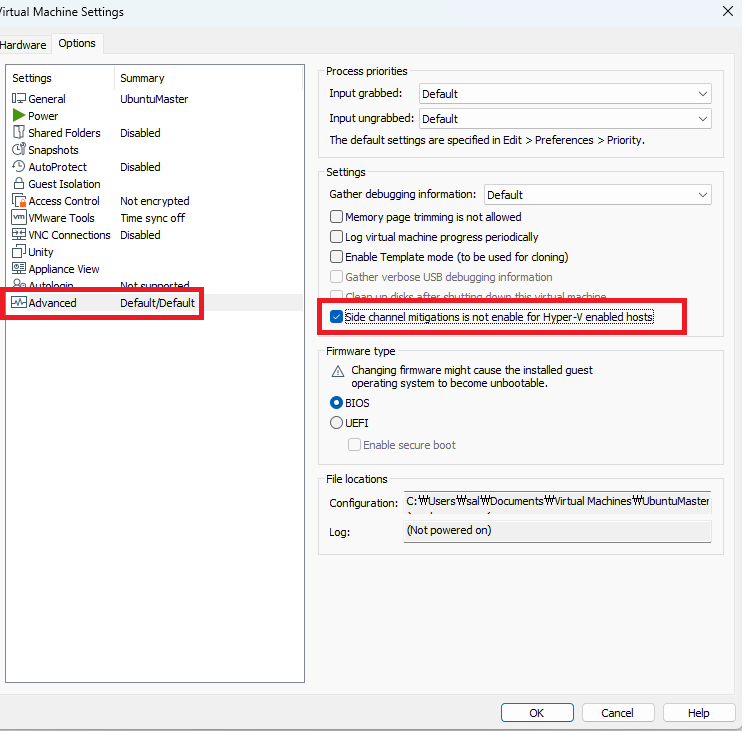Select the Access Control row label
Image resolution: width=744 pixels, height=731 pixels.
[64, 201]
